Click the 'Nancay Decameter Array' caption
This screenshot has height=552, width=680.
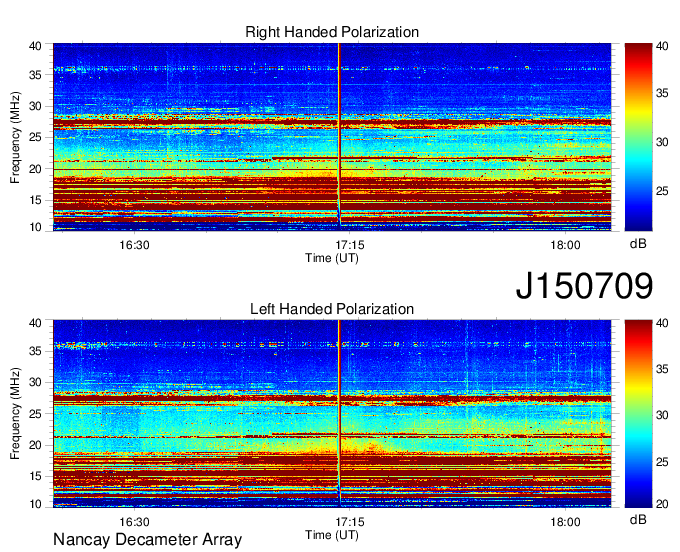[x=147, y=540]
